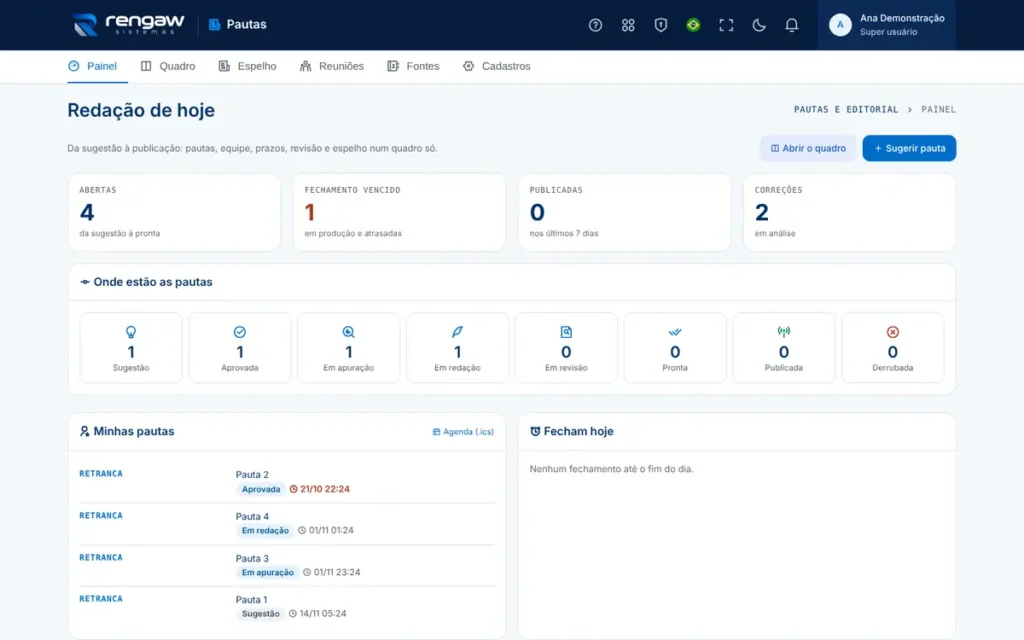Screen dimensions: 1024x640
Task: Switch to the Fontes tab
Action: [x=413, y=66]
